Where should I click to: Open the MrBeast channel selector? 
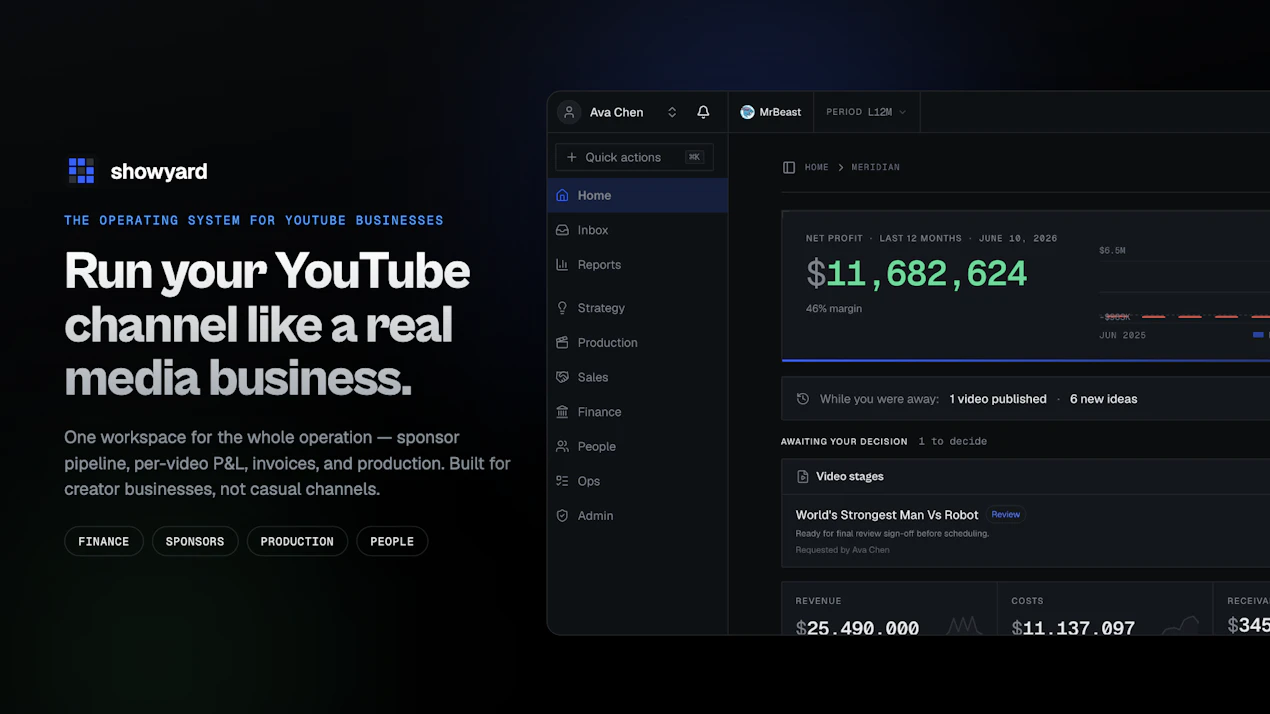pyautogui.click(x=771, y=112)
